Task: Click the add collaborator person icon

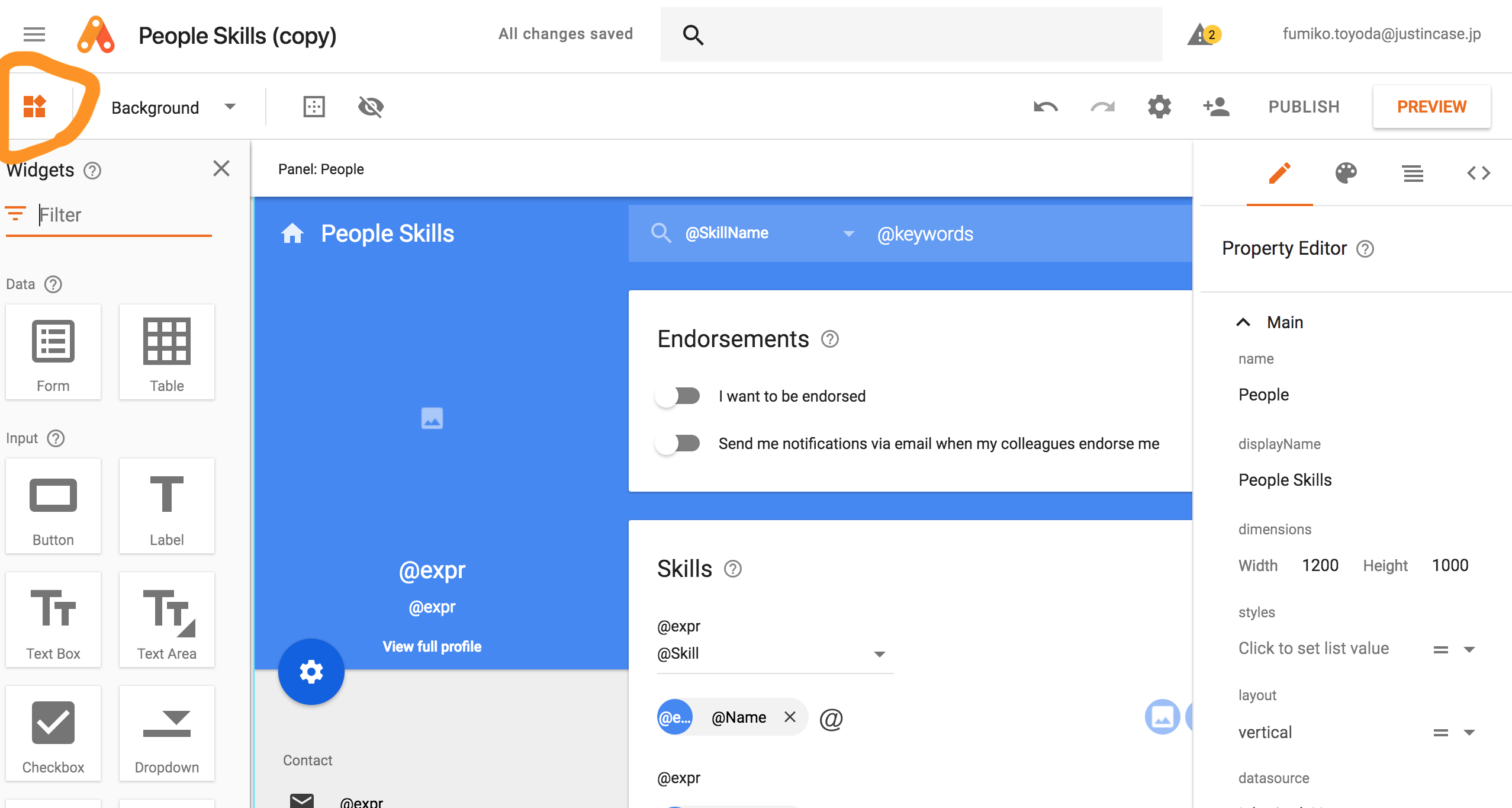Action: 1216,107
